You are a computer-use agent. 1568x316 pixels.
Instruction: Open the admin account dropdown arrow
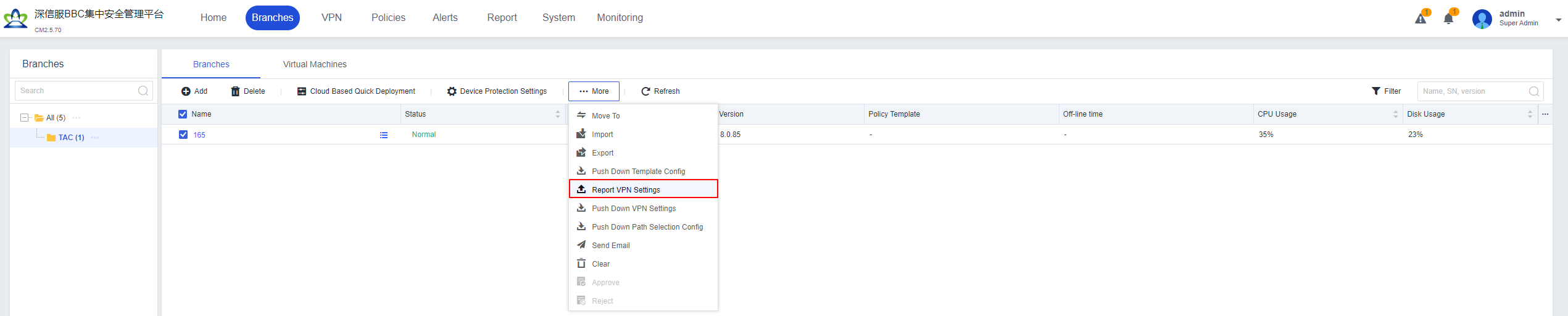1558,20
